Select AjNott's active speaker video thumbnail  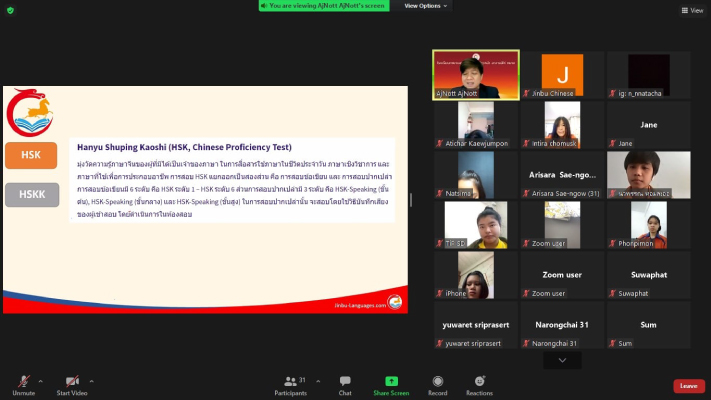(x=476, y=74)
